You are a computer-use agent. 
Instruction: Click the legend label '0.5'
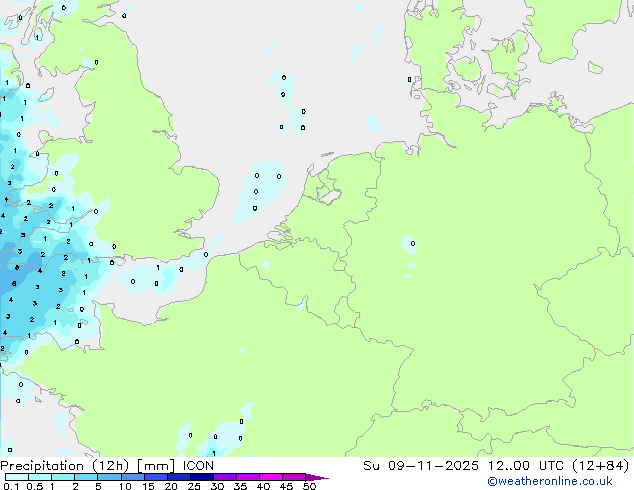pyautogui.click(x=35, y=486)
